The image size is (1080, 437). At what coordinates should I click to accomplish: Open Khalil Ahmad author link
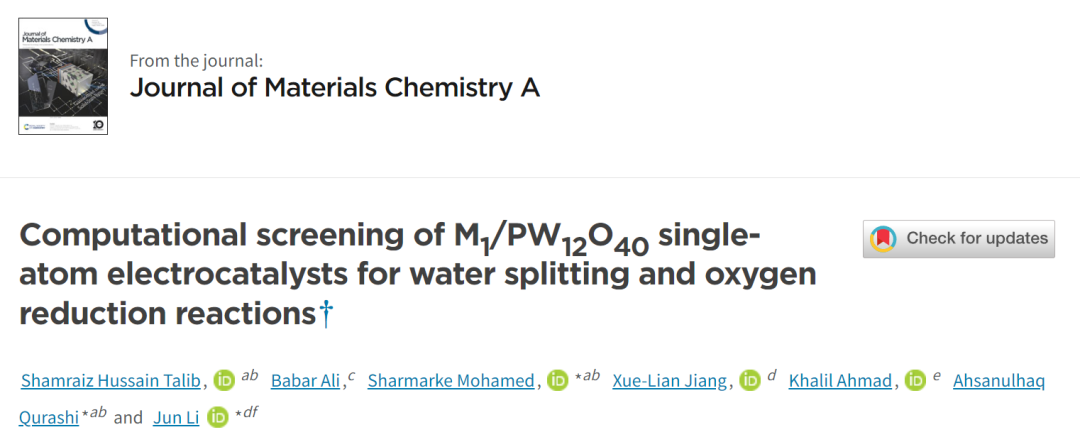coord(841,380)
